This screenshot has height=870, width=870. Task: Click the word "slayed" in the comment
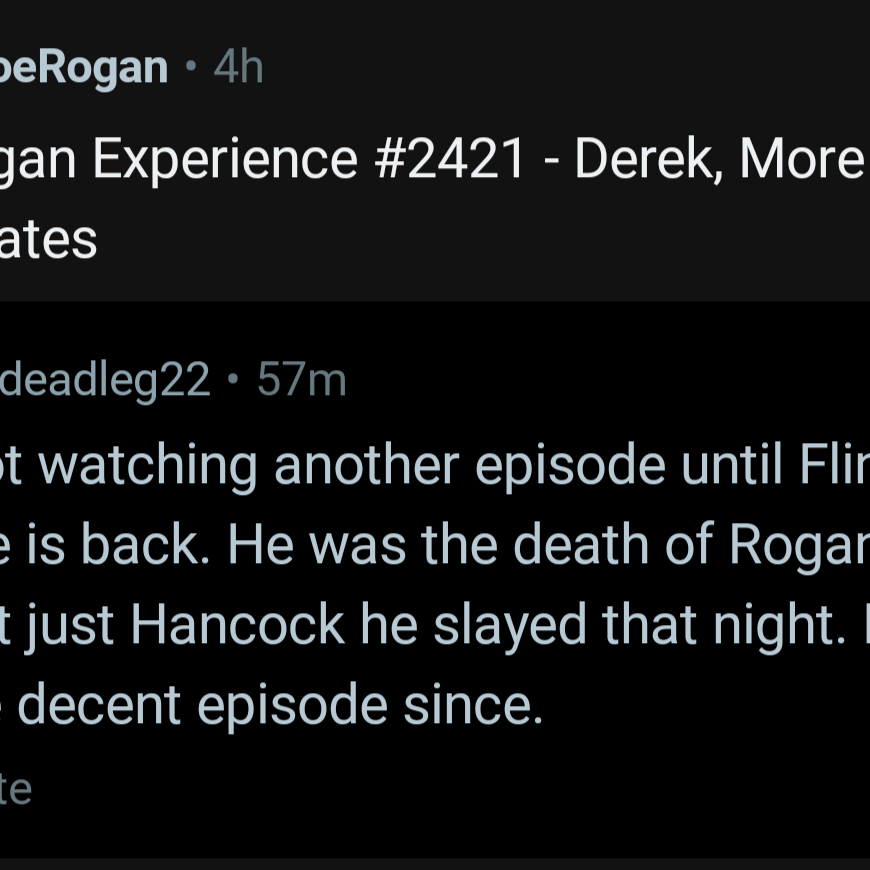509,627
